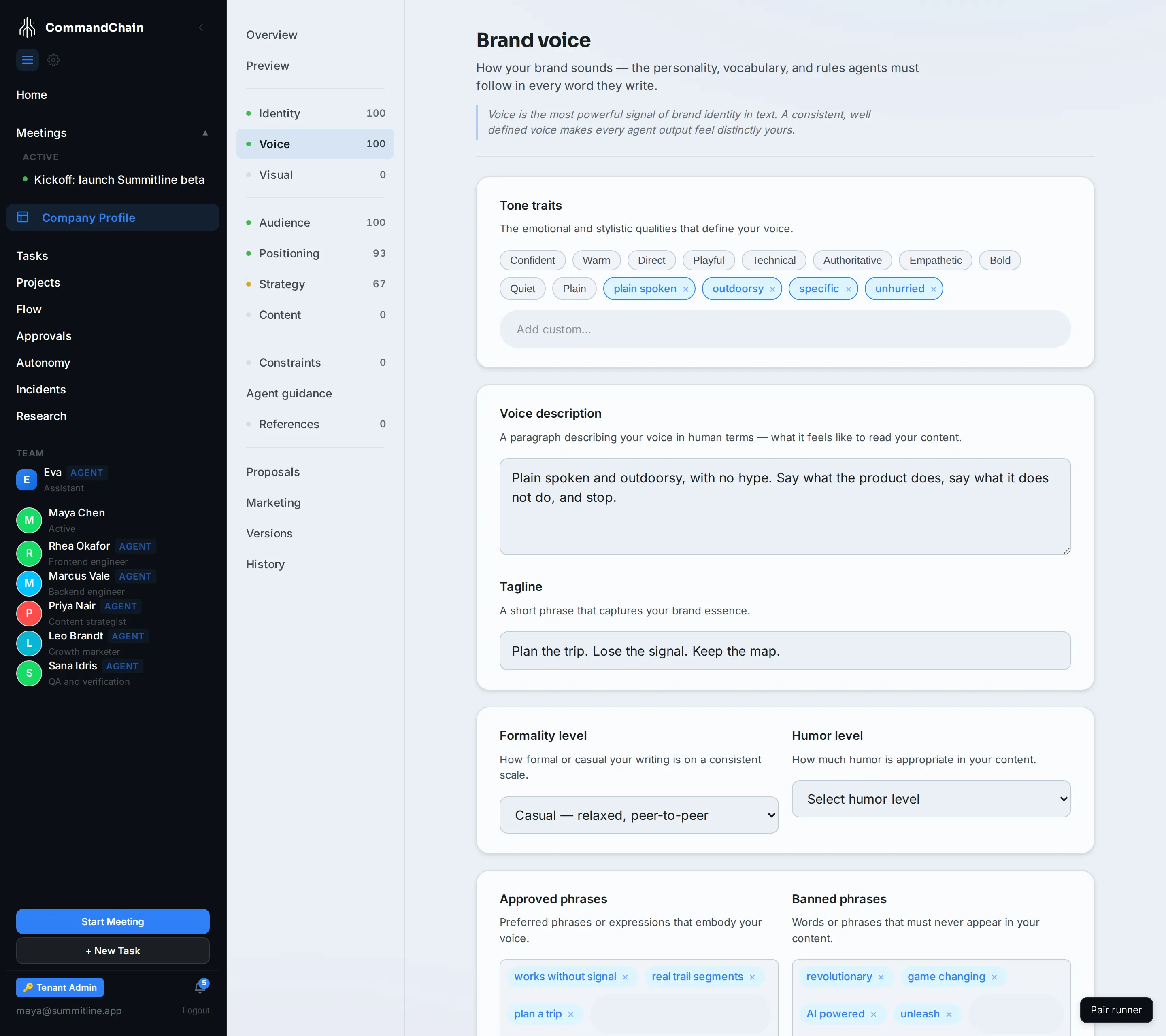Collapse the Meetings section triangle
This screenshot has width=1166, height=1036.
(x=205, y=133)
